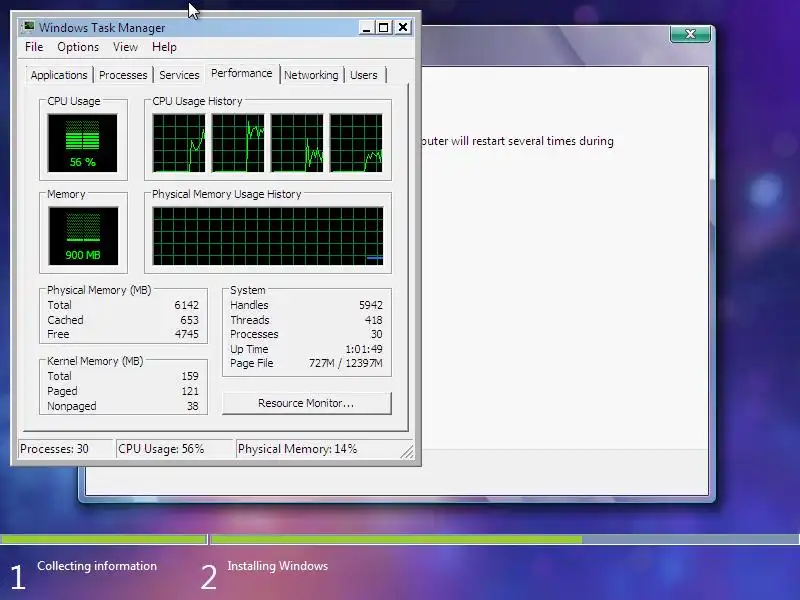Click the Task Manager resize grip

tap(407, 452)
